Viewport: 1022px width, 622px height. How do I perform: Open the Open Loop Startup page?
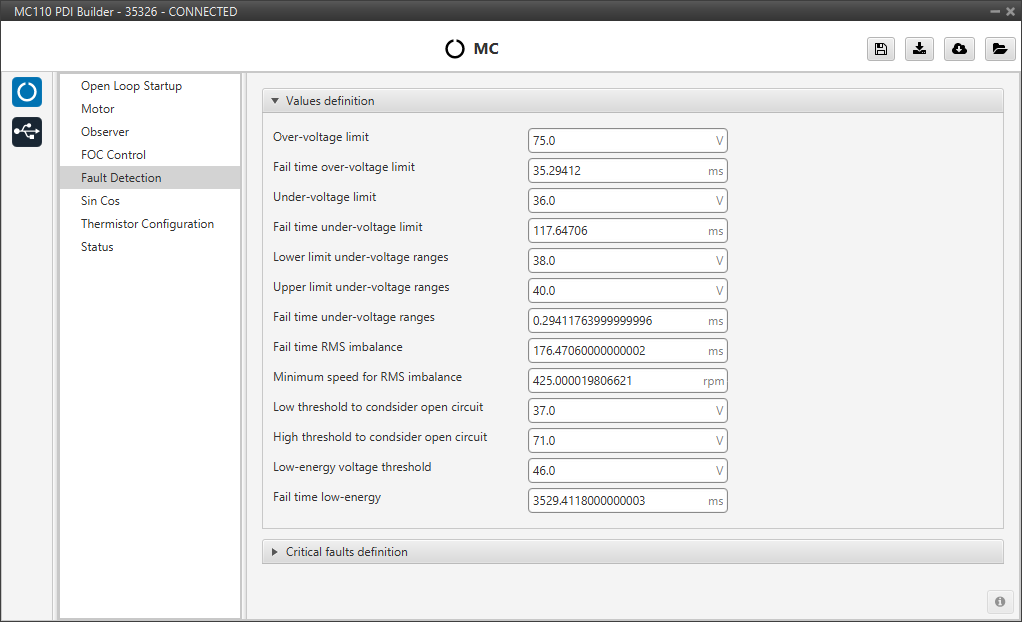pos(131,86)
